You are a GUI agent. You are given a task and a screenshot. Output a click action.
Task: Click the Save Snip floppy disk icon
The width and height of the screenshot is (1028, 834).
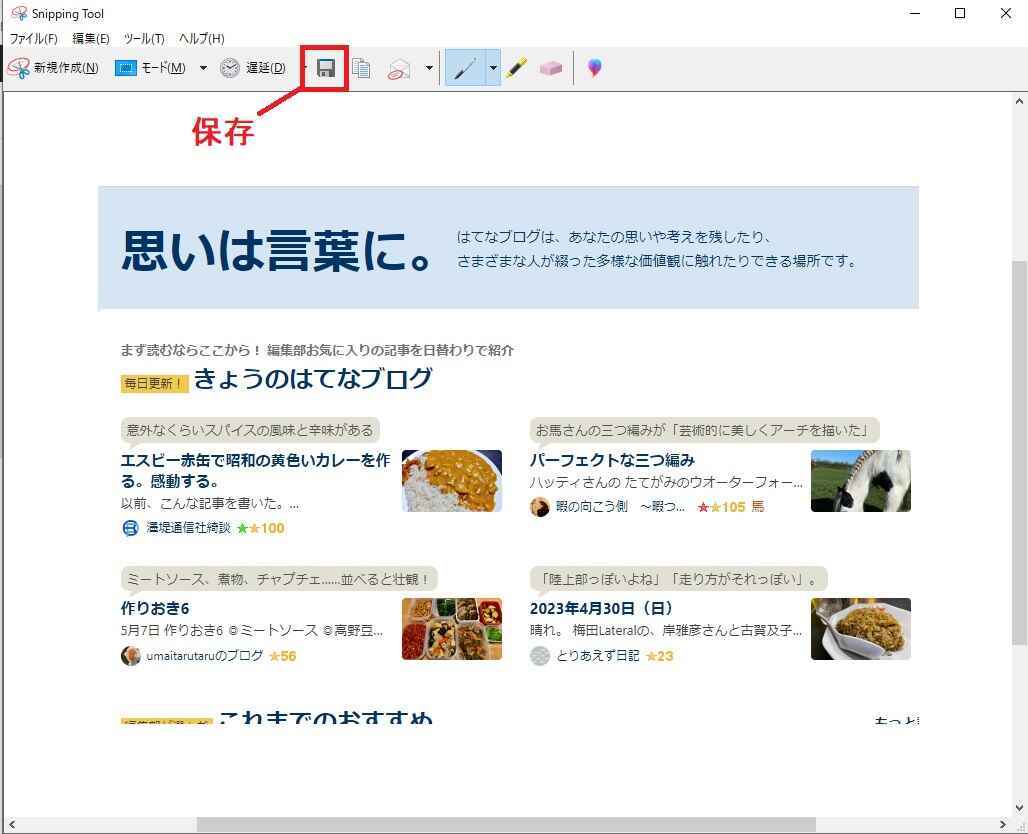point(326,68)
